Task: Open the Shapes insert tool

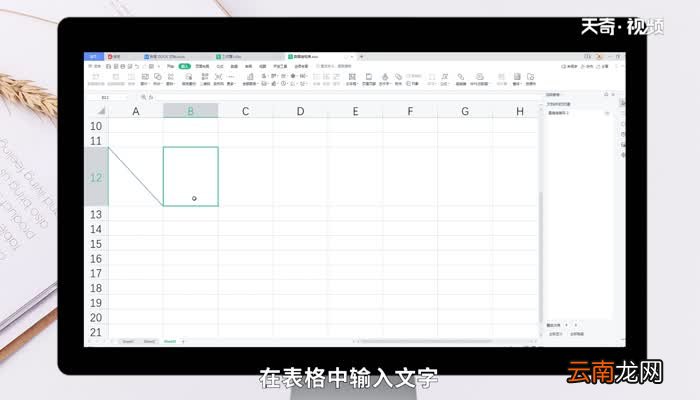Action: pos(158,79)
